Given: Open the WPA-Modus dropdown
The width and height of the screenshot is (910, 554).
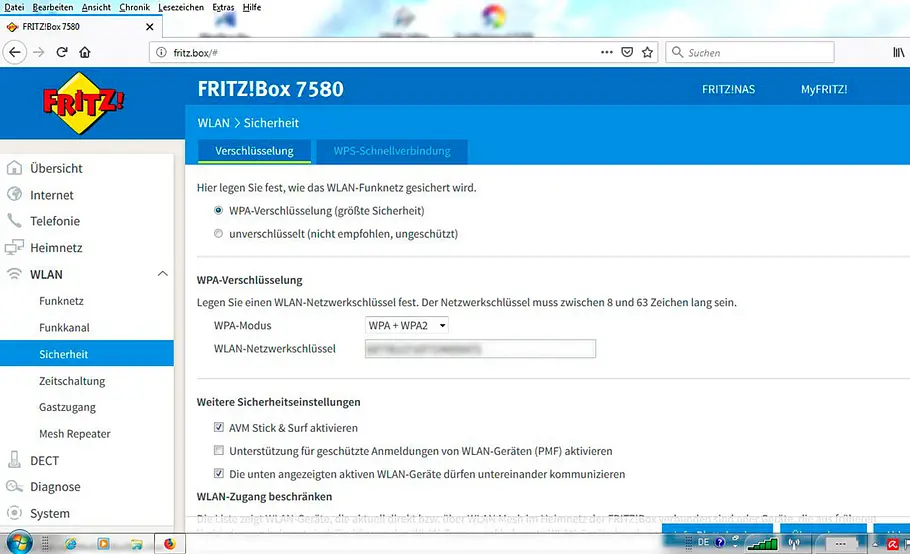Looking at the screenshot, I should 406,325.
